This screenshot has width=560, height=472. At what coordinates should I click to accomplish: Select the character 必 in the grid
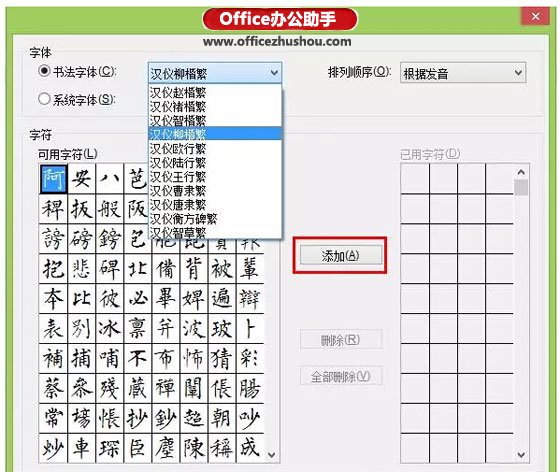[138, 299]
